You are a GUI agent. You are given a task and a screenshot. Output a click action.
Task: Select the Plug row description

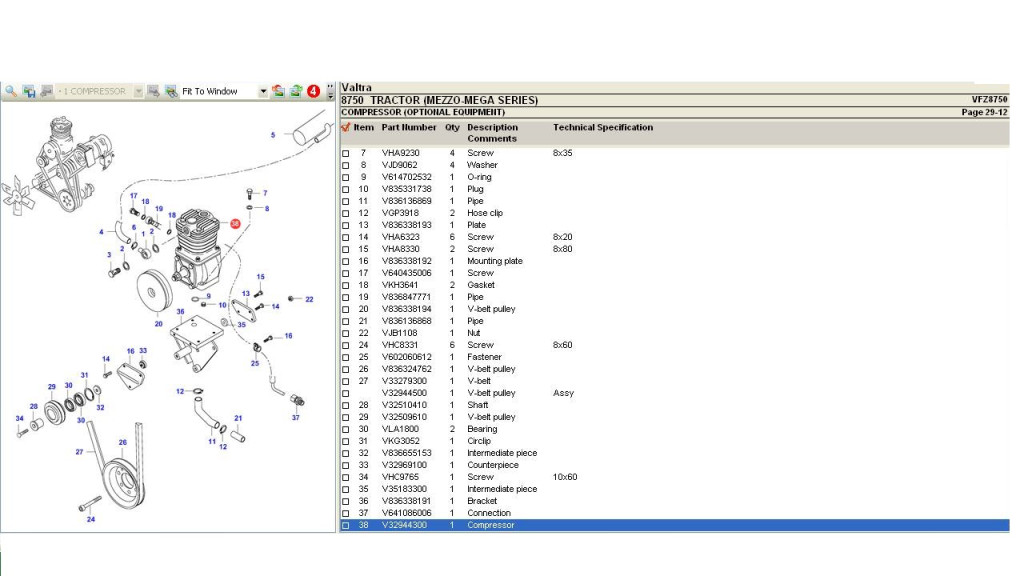tap(475, 189)
